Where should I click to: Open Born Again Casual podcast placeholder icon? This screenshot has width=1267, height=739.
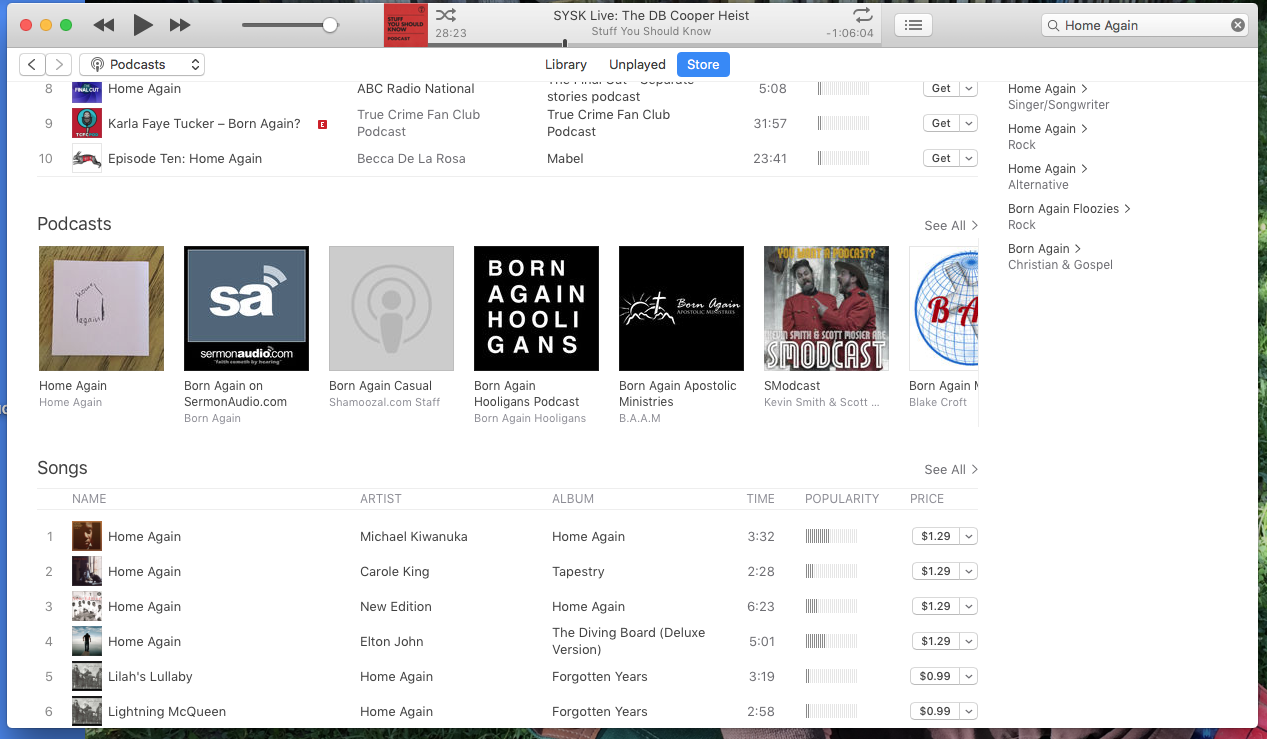(391, 308)
